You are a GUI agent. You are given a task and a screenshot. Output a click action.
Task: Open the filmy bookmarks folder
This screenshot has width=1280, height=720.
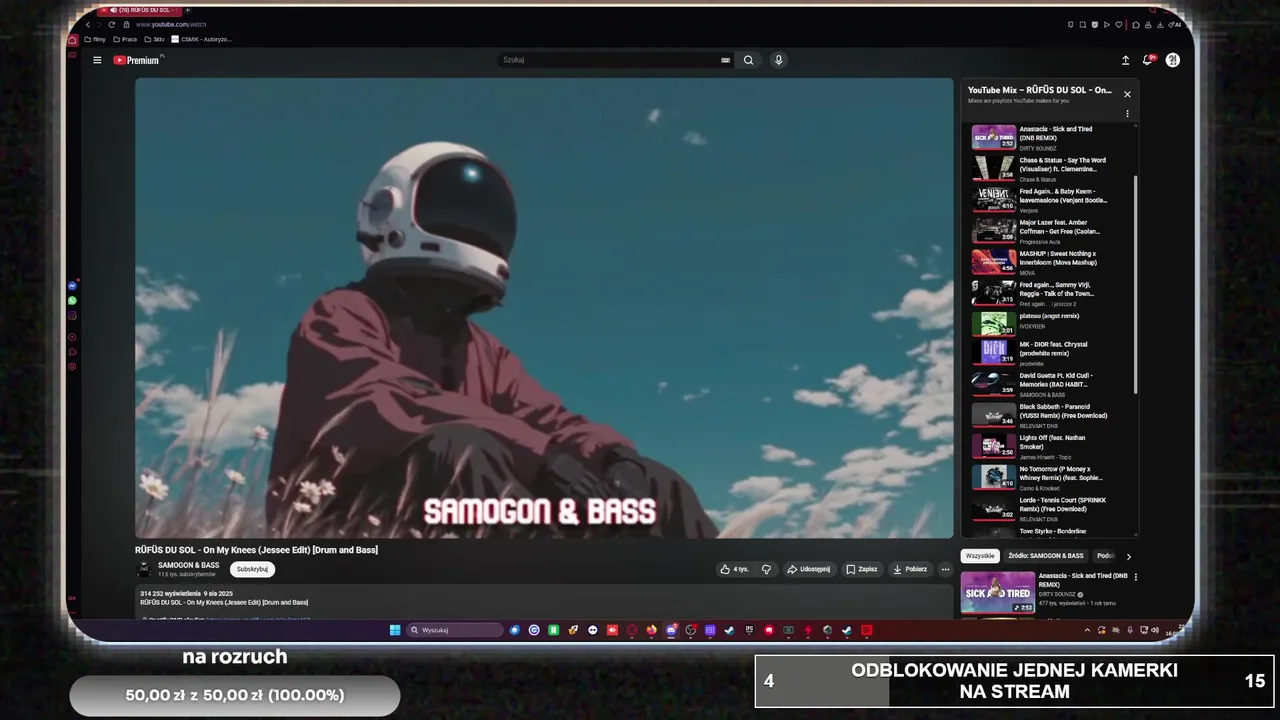[x=95, y=39]
